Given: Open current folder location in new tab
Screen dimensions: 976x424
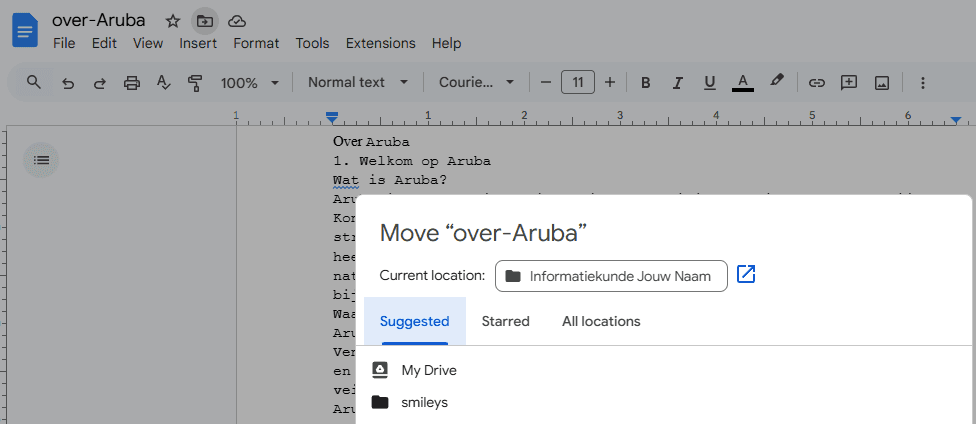Looking at the screenshot, I should click(x=746, y=274).
